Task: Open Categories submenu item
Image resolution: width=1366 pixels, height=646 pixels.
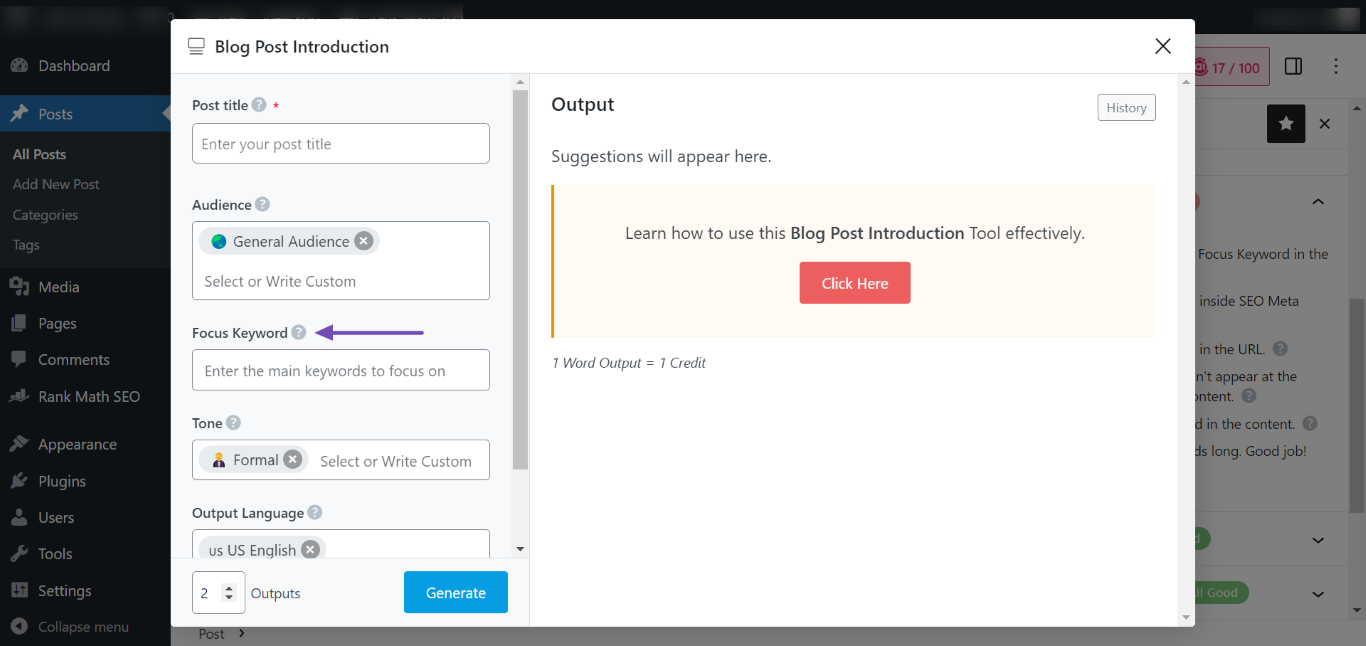Action: pos(45,215)
